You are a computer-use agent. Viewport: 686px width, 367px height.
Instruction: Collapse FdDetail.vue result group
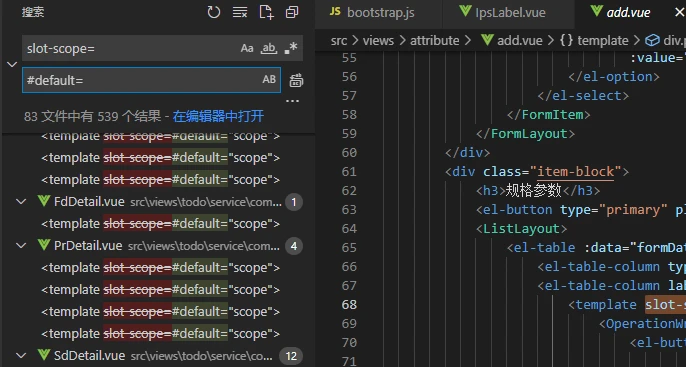pyautogui.click(x=21, y=202)
